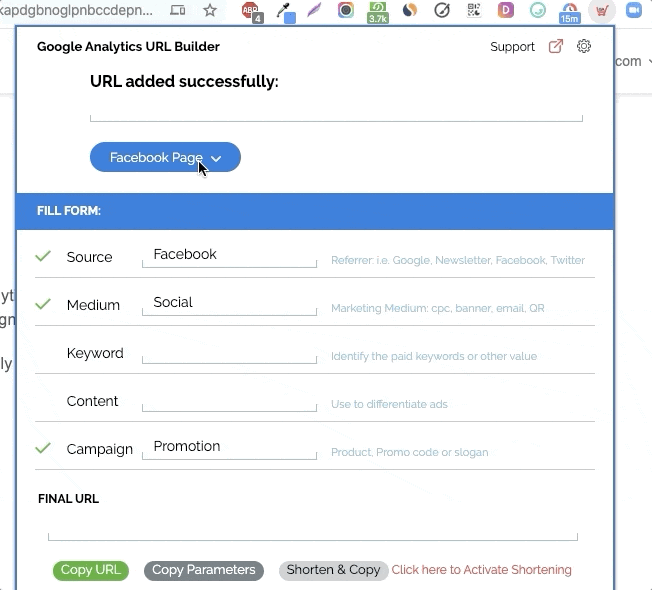Open settings via the gear icon

584,46
